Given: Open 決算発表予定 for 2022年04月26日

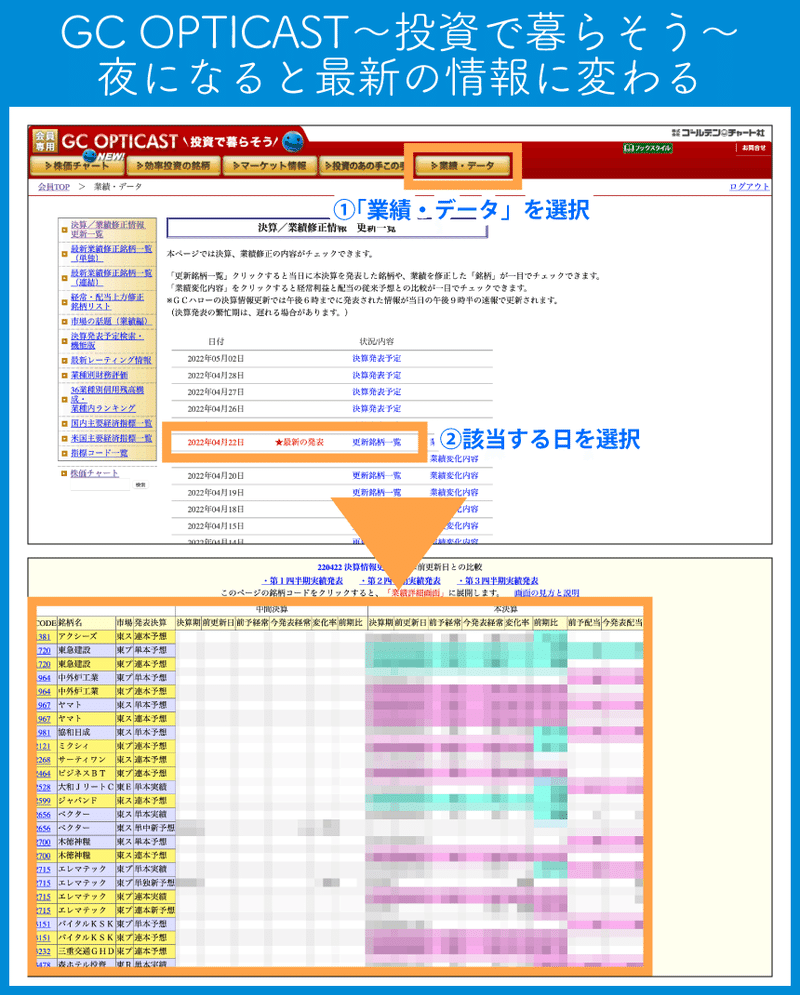Looking at the screenshot, I should pyautogui.click(x=377, y=409).
